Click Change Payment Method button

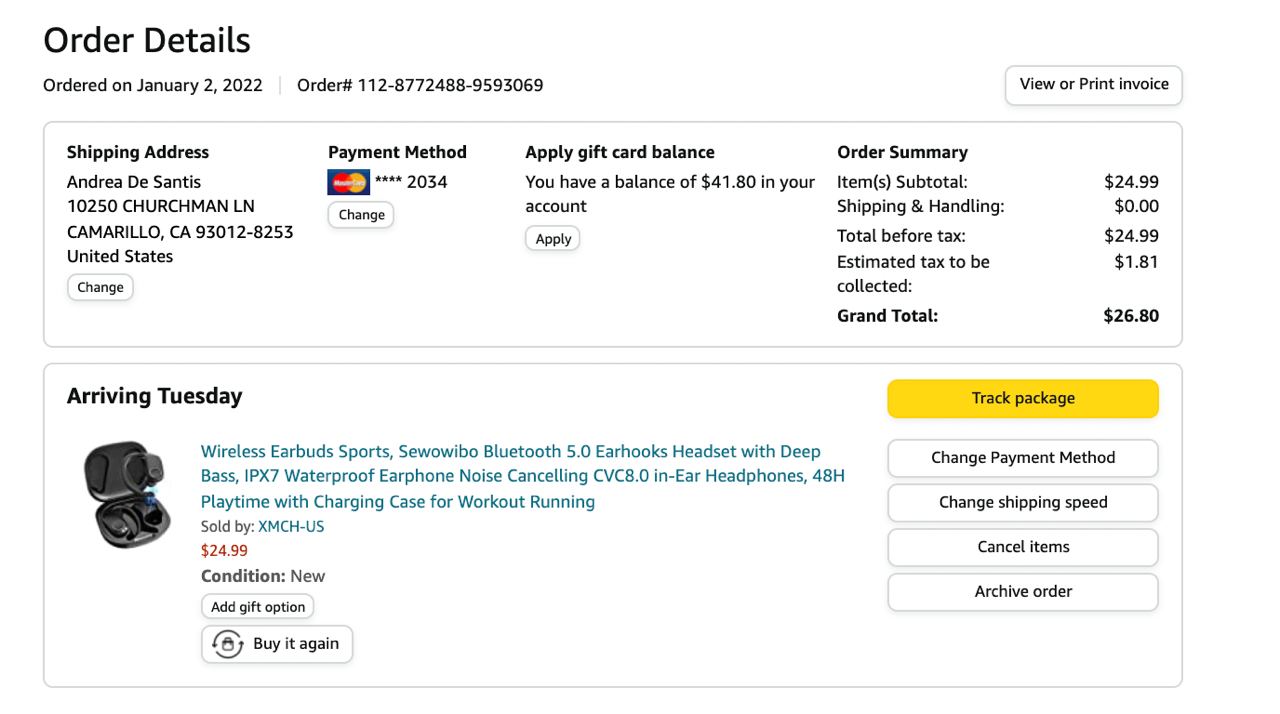pos(1022,458)
